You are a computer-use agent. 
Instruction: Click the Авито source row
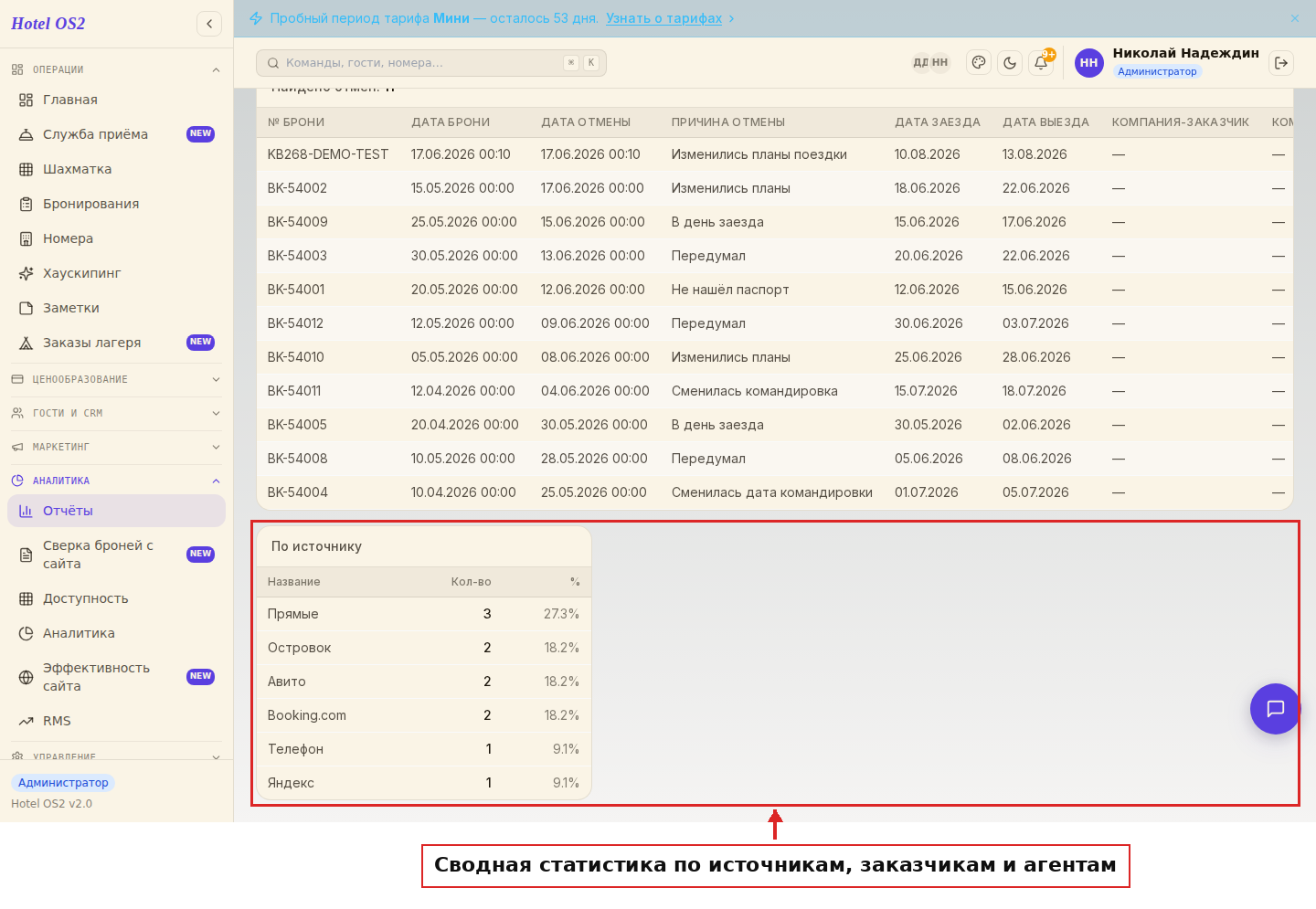[424, 682]
